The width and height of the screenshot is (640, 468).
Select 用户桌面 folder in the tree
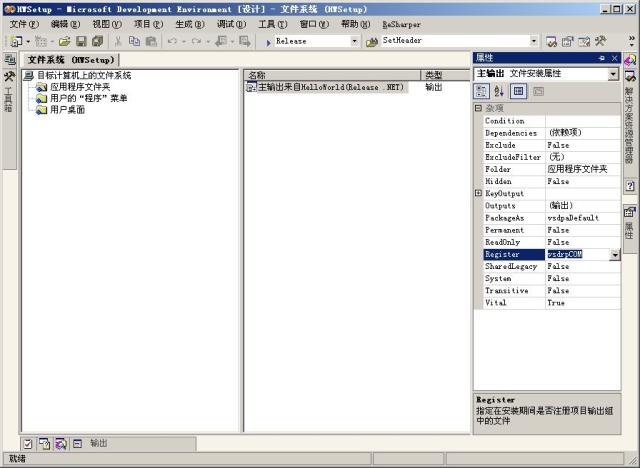67,109
